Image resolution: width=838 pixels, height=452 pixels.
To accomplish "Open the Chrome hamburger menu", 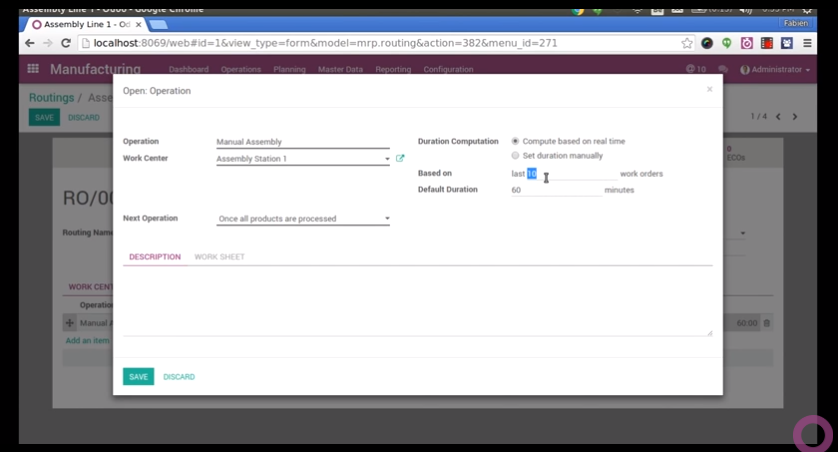I will tap(808, 43).
